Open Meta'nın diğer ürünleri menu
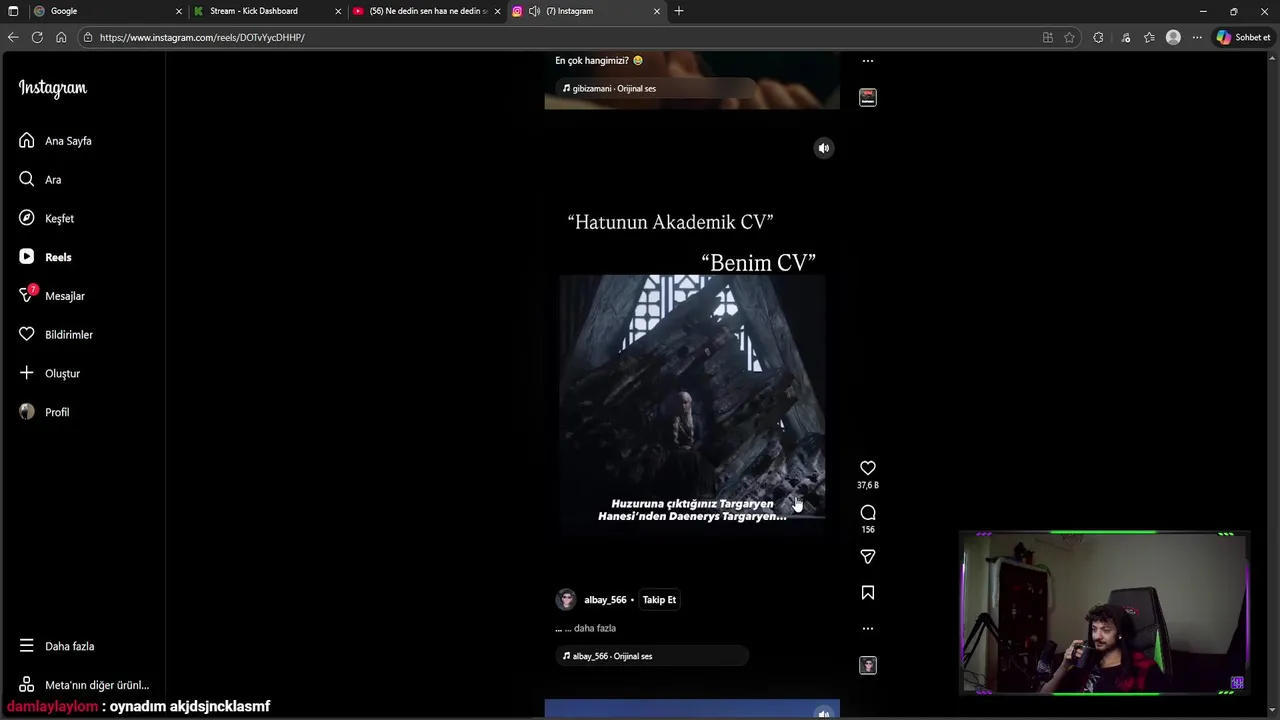Screen dimensions: 1280x720 [x=97, y=685]
